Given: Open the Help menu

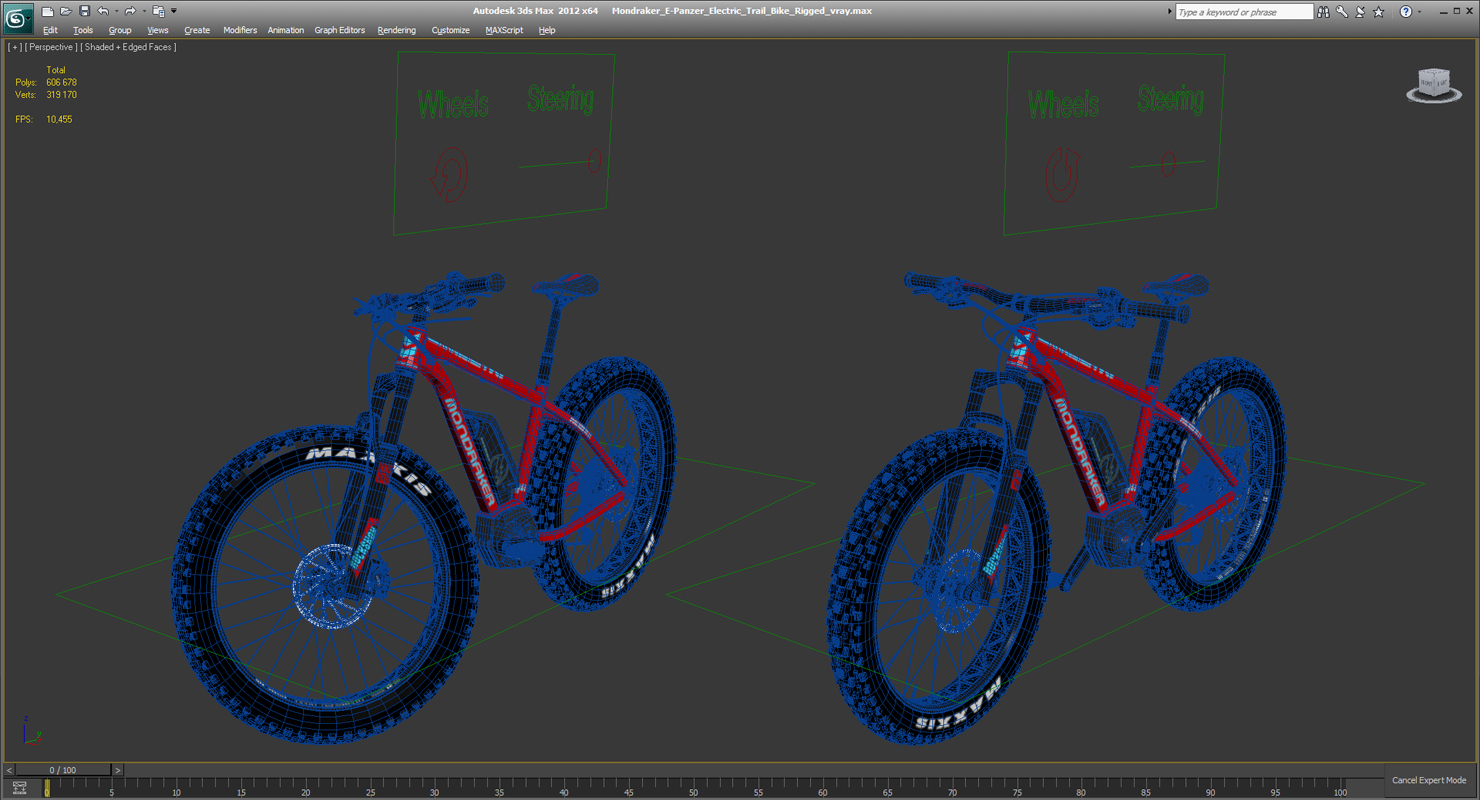Looking at the screenshot, I should click(547, 30).
